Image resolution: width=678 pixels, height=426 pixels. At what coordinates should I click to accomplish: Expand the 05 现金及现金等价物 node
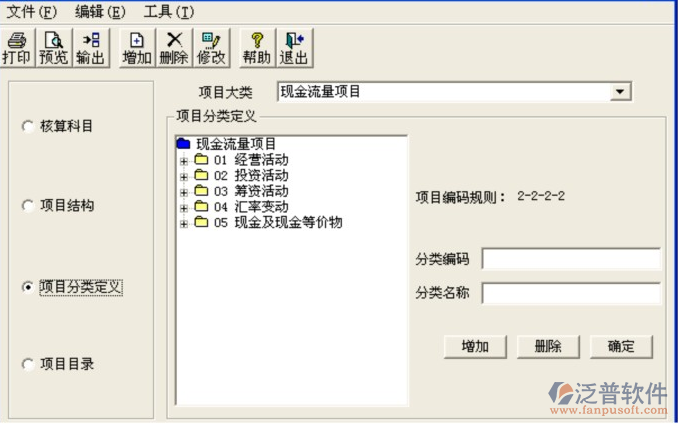point(184,223)
